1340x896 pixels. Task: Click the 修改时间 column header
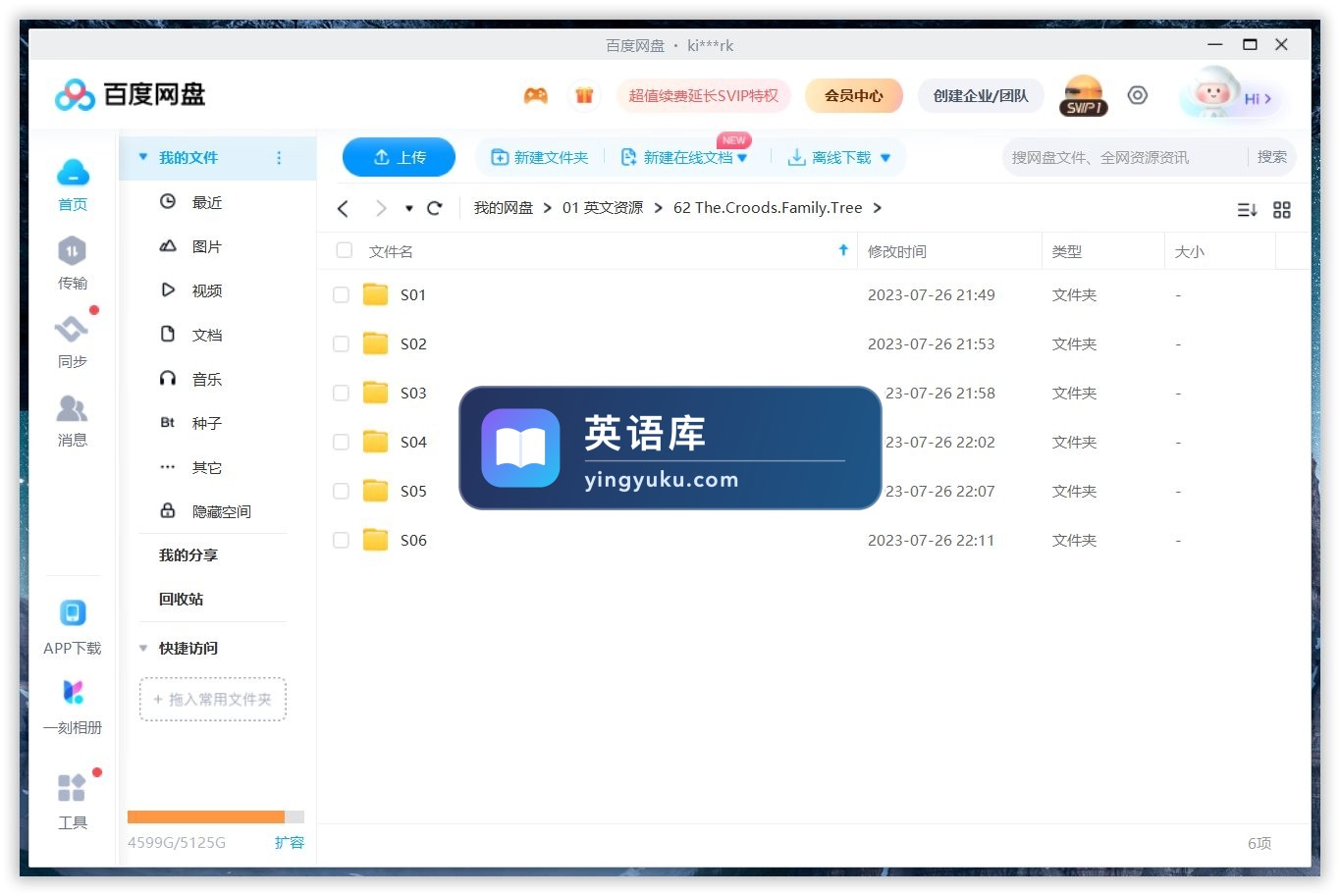click(896, 251)
